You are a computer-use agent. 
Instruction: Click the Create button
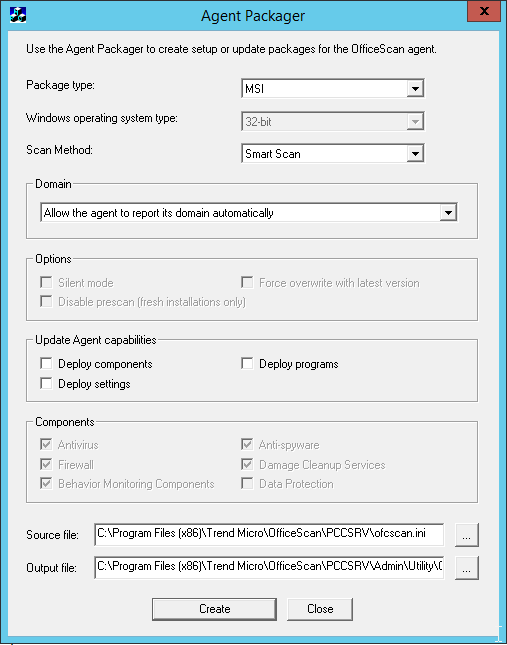[214, 609]
